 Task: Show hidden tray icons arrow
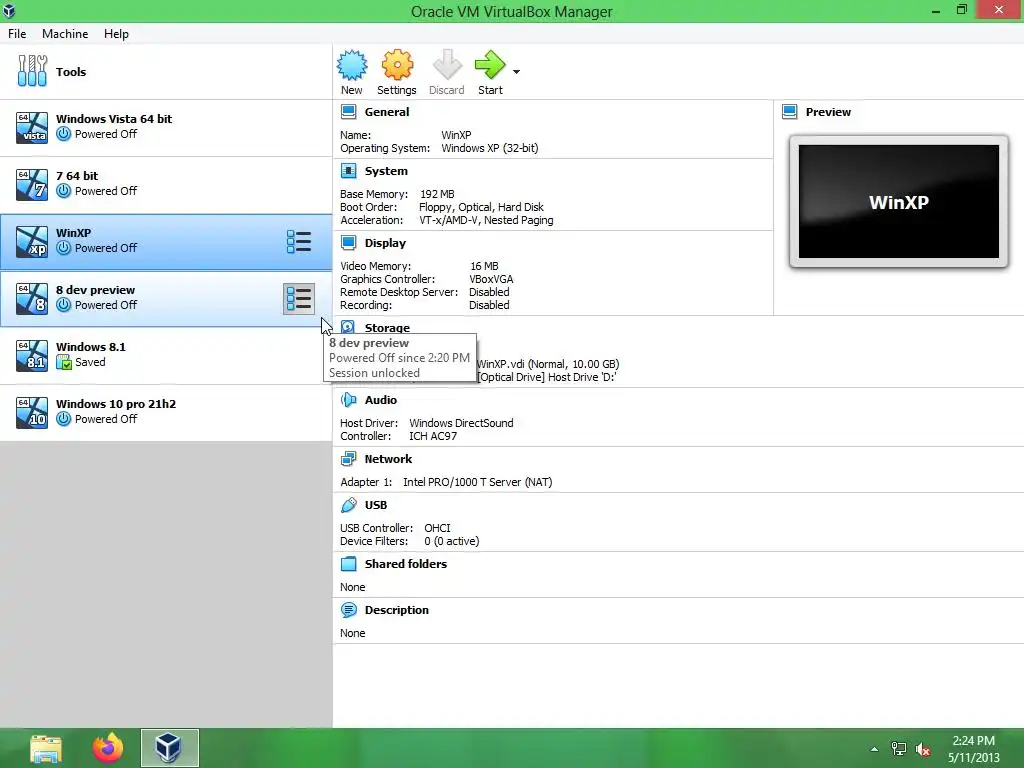[x=874, y=749]
